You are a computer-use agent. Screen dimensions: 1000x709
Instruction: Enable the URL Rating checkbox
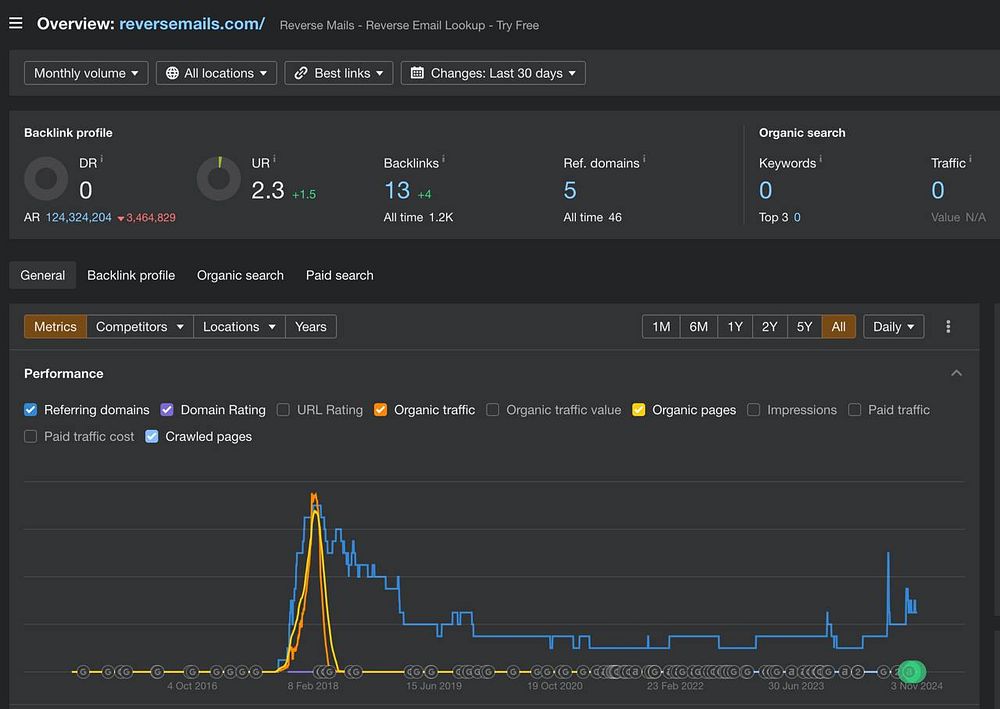point(283,410)
